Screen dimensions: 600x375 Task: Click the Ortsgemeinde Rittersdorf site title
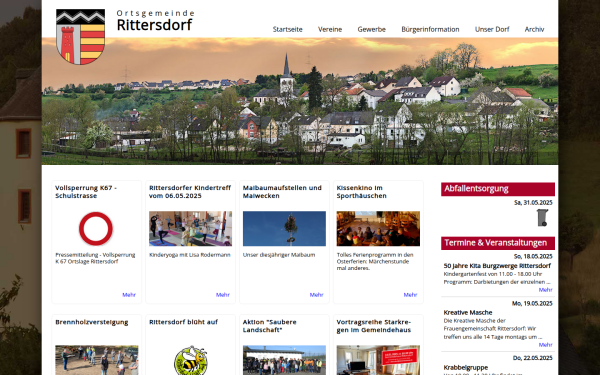pyautogui.click(x=155, y=21)
